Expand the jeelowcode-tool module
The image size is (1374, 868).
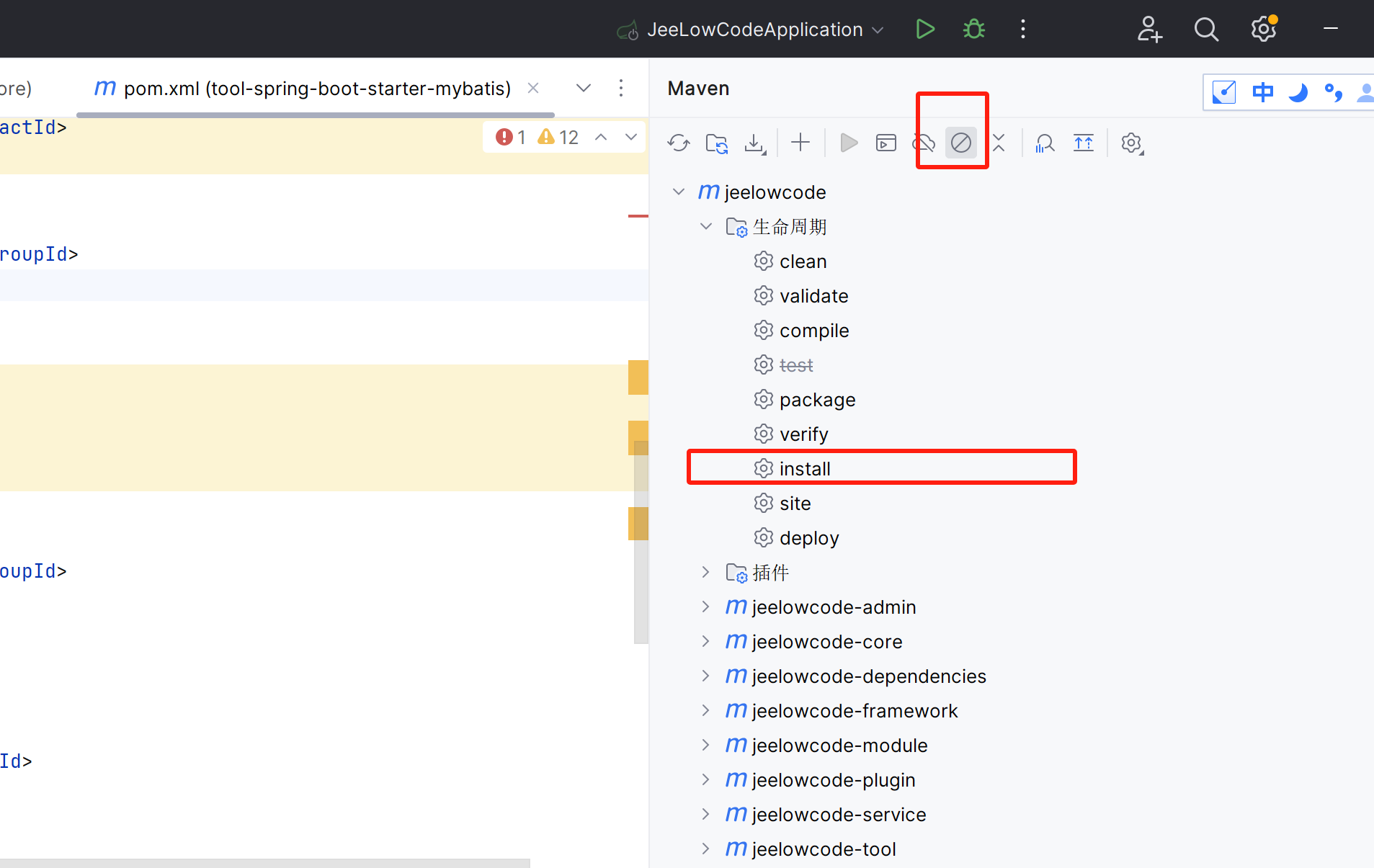[x=705, y=849]
